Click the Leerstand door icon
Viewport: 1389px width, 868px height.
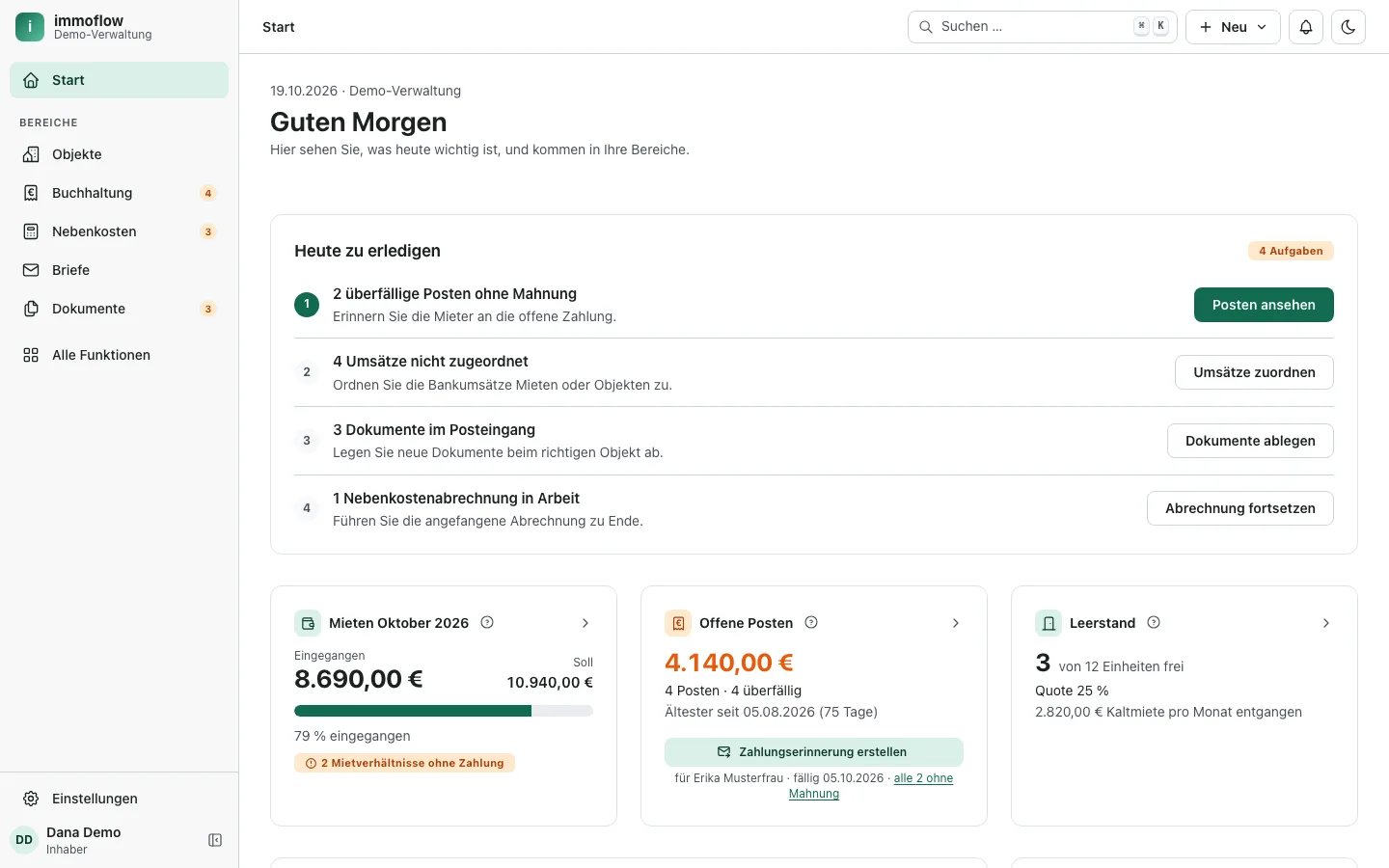point(1049,623)
